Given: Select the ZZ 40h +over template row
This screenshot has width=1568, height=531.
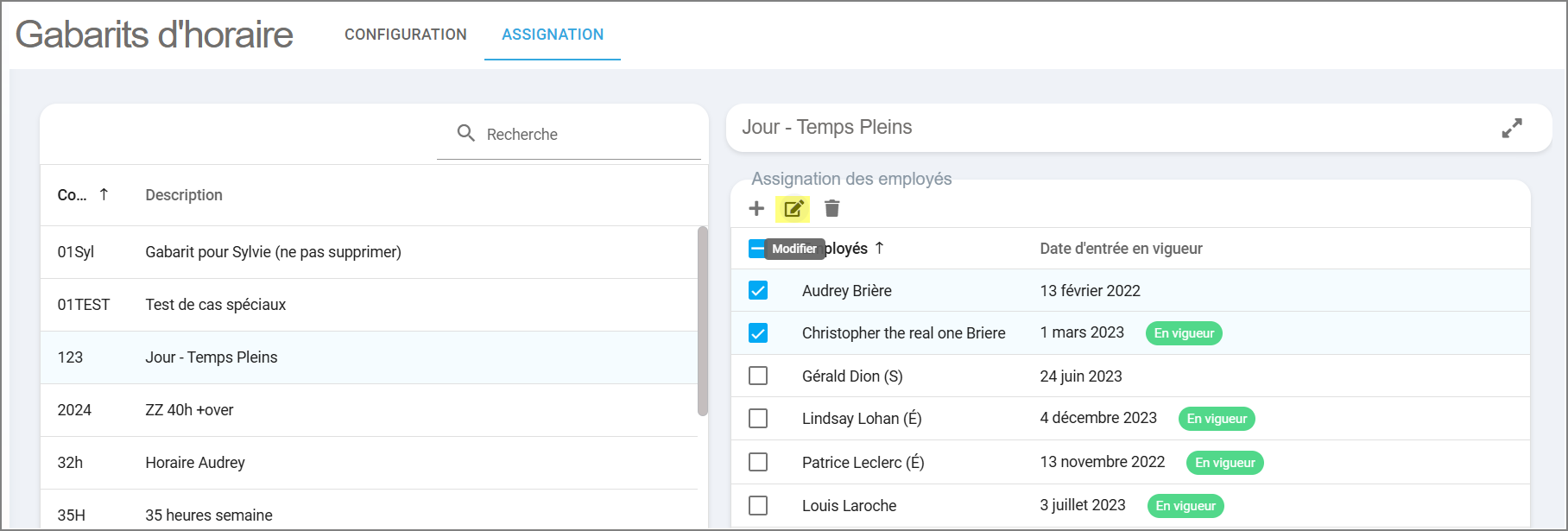Looking at the screenshot, I should (190, 410).
